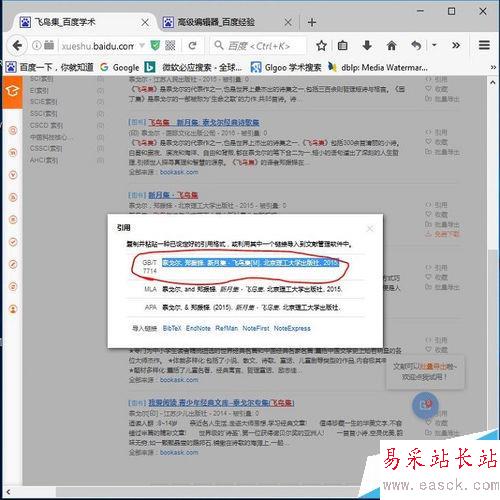This screenshot has width=500, height=500.
Task: Open the QR code icon in address bar
Action: pos(170,45)
